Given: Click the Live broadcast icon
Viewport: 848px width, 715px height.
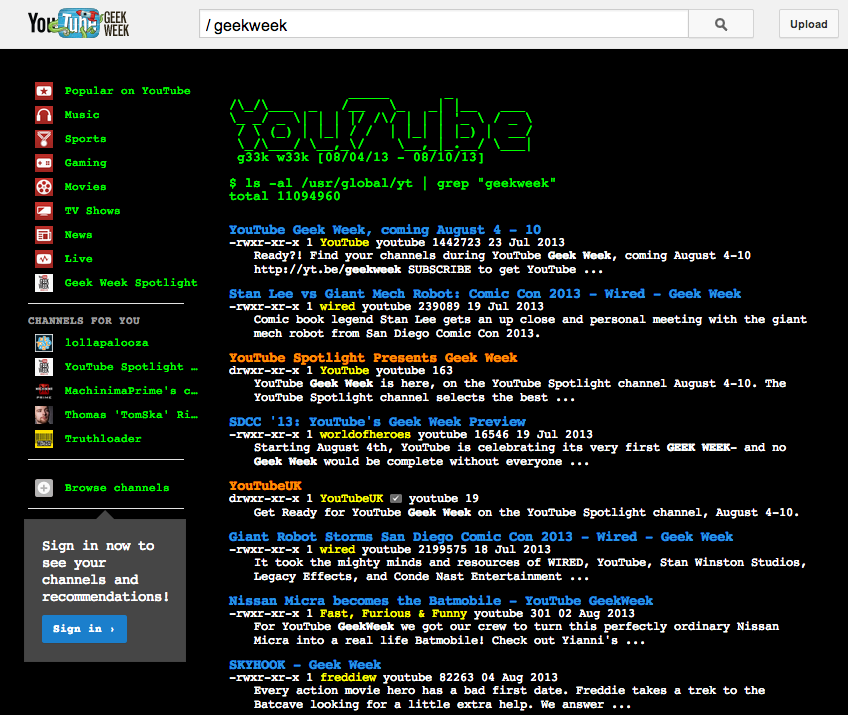Looking at the screenshot, I should click(44, 259).
